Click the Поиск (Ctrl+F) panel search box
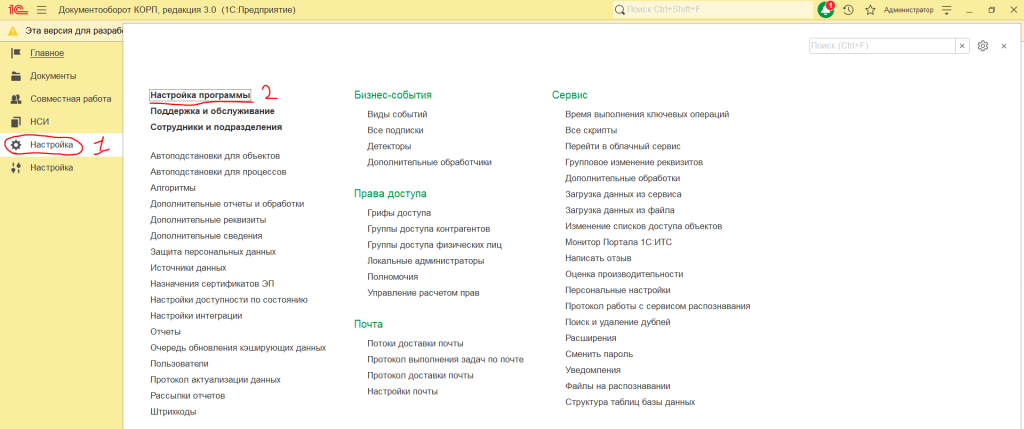Image resolution: width=1024 pixels, height=429 pixels. point(880,46)
